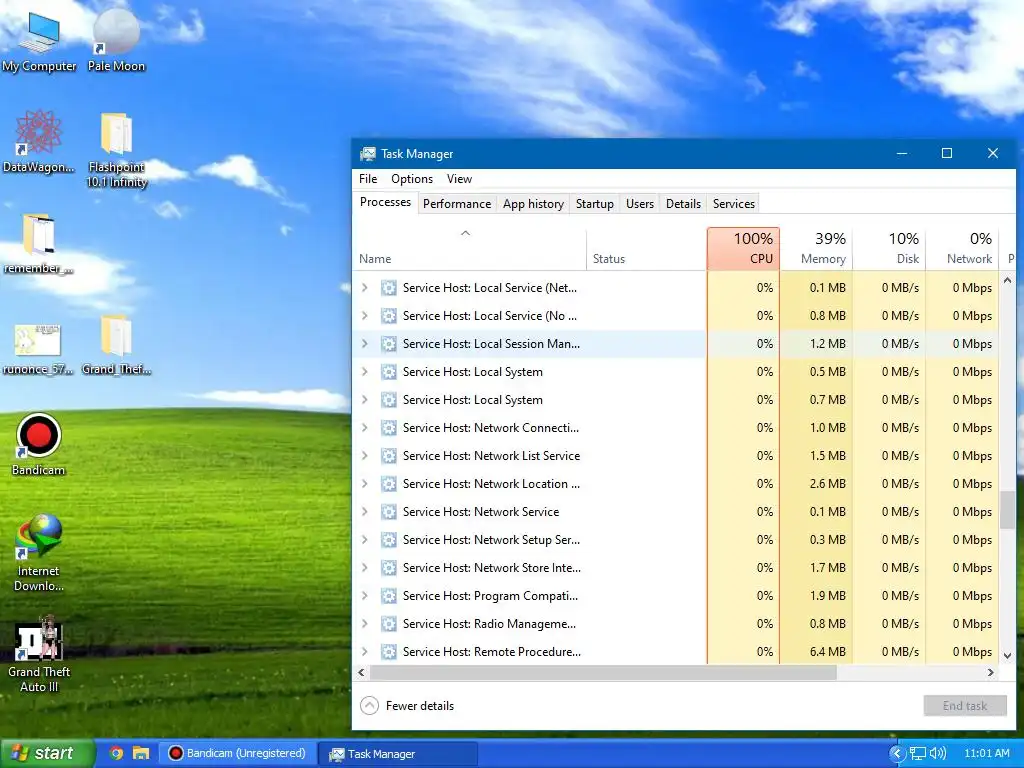
Task: Switch to the Users tab
Action: [639, 204]
